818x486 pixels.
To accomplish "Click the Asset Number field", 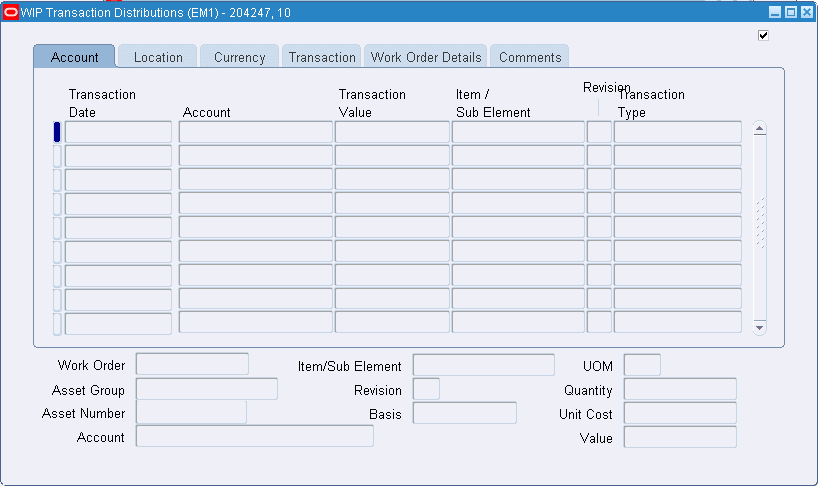I will coord(191,413).
